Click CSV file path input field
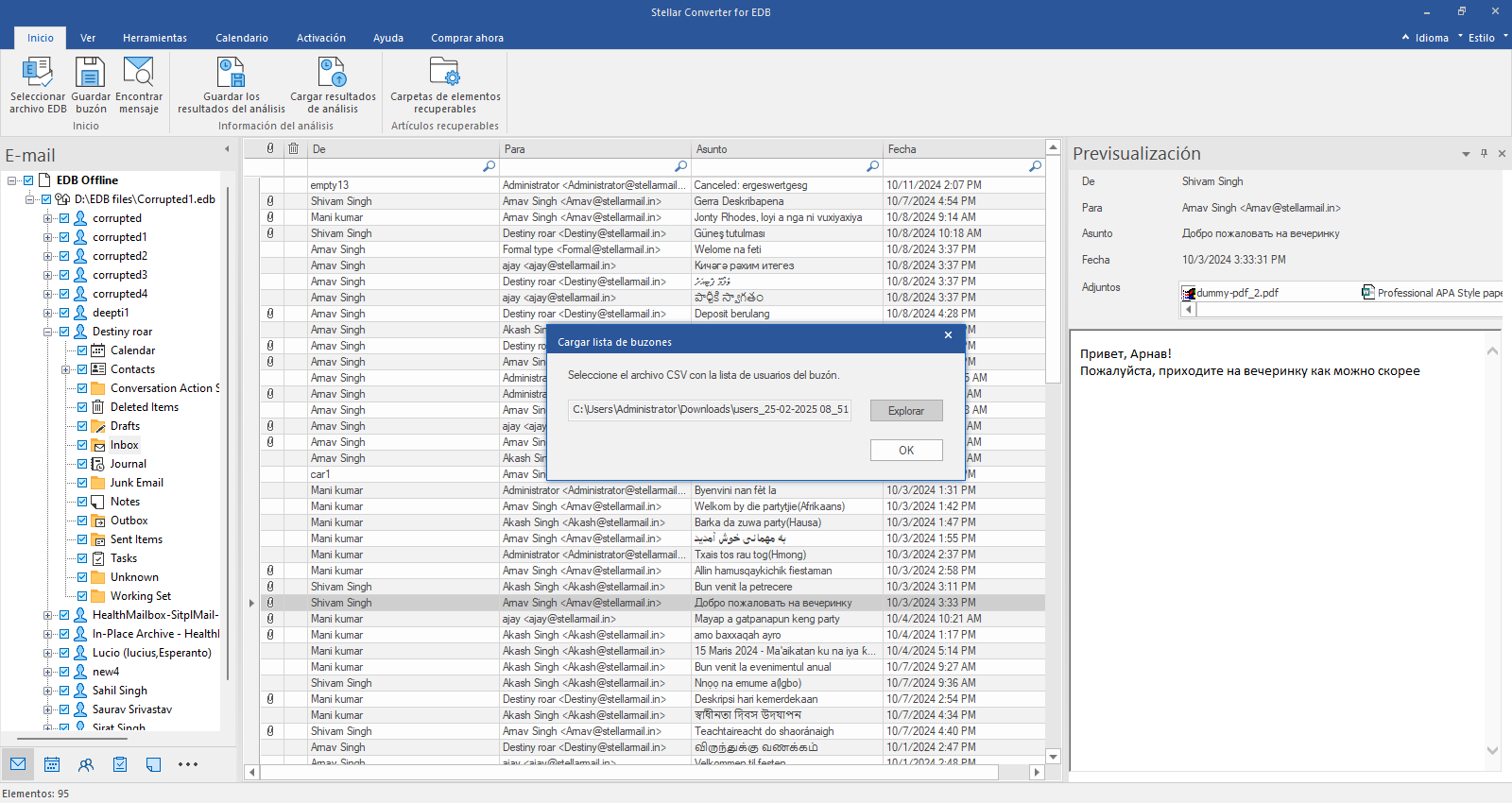Viewport: 1512px width, 803px height. coord(711,410)
